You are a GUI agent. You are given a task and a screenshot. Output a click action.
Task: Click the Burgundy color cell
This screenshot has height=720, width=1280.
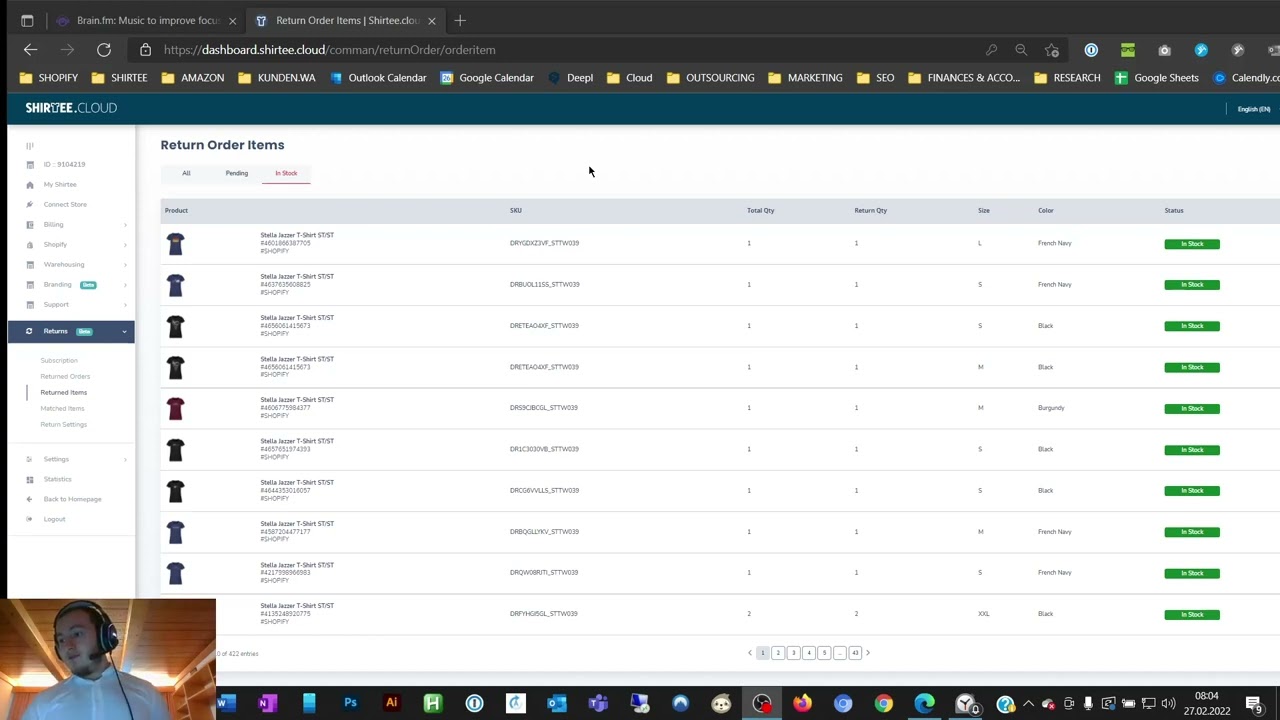point(1051,408)
